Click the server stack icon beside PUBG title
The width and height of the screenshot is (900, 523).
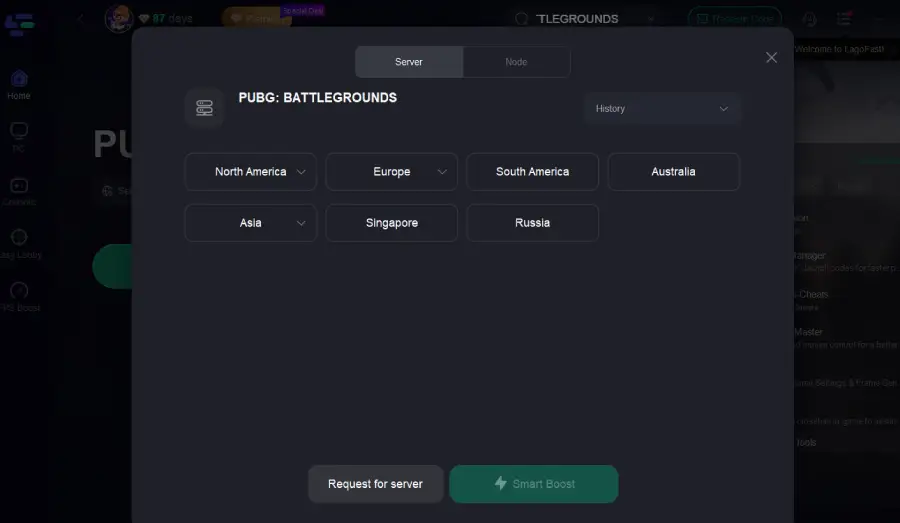204,108
